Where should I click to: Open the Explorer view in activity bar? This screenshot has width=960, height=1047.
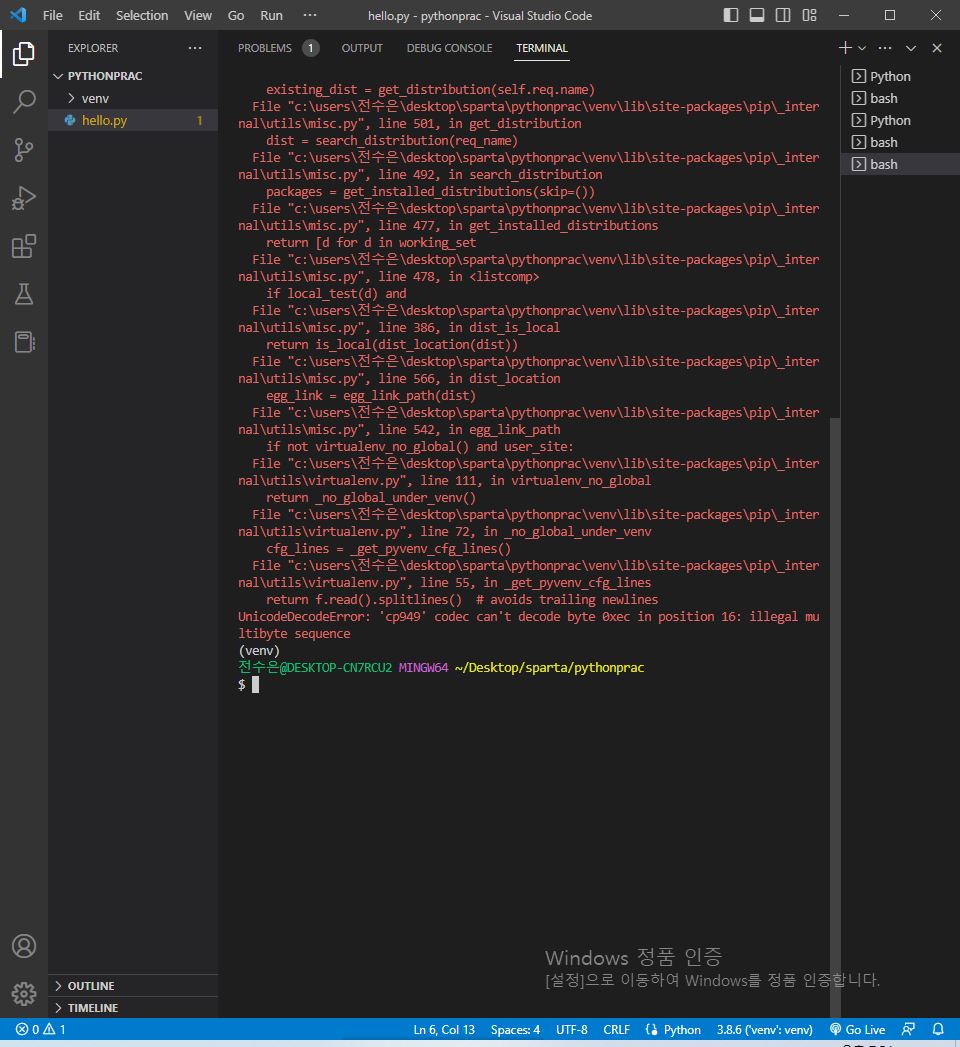click(x=23, y=54)
